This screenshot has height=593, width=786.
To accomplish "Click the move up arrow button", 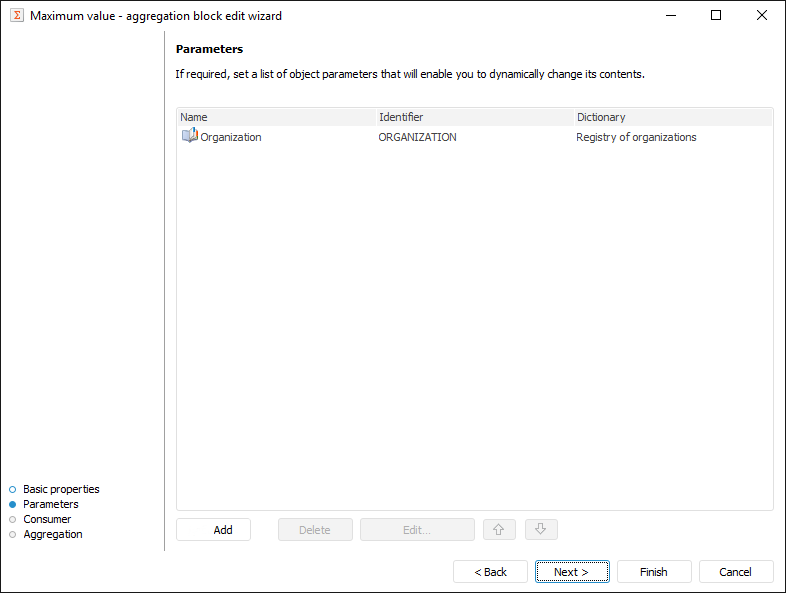I will 498,530.
